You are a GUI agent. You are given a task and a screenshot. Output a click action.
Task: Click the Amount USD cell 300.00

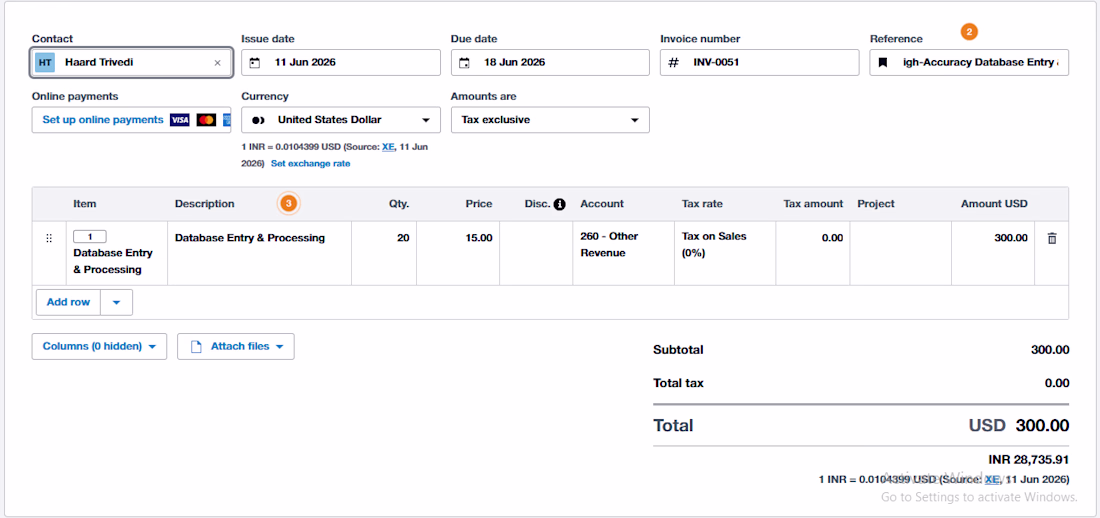[x=993, y=253]
